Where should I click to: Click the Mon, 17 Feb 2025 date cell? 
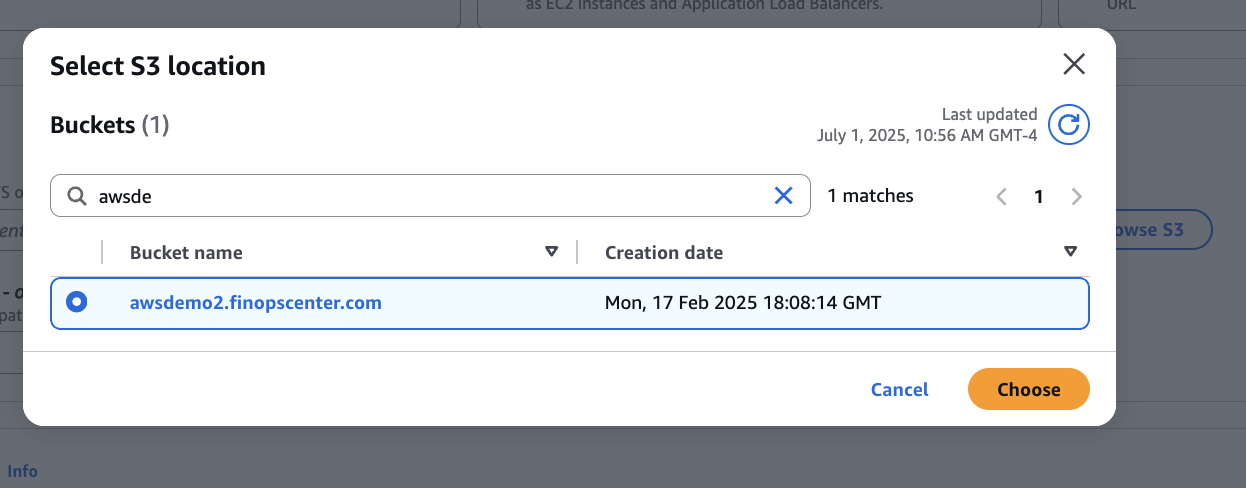point(742,302)
